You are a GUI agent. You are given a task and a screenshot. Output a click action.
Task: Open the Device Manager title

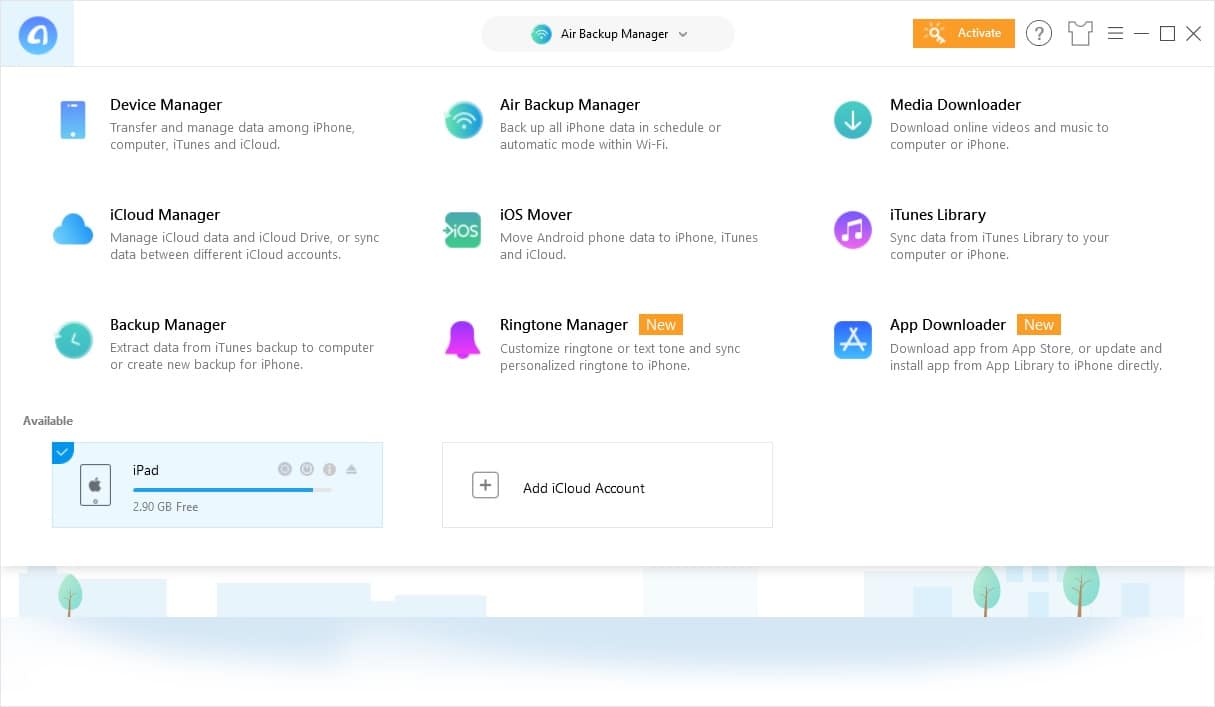coord(166,105)
